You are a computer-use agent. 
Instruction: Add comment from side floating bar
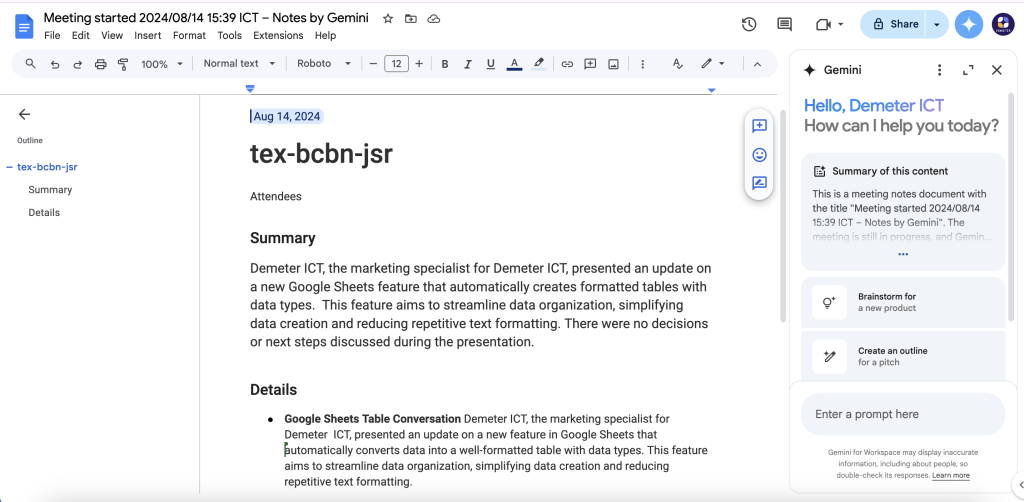[x=759, y=126]
